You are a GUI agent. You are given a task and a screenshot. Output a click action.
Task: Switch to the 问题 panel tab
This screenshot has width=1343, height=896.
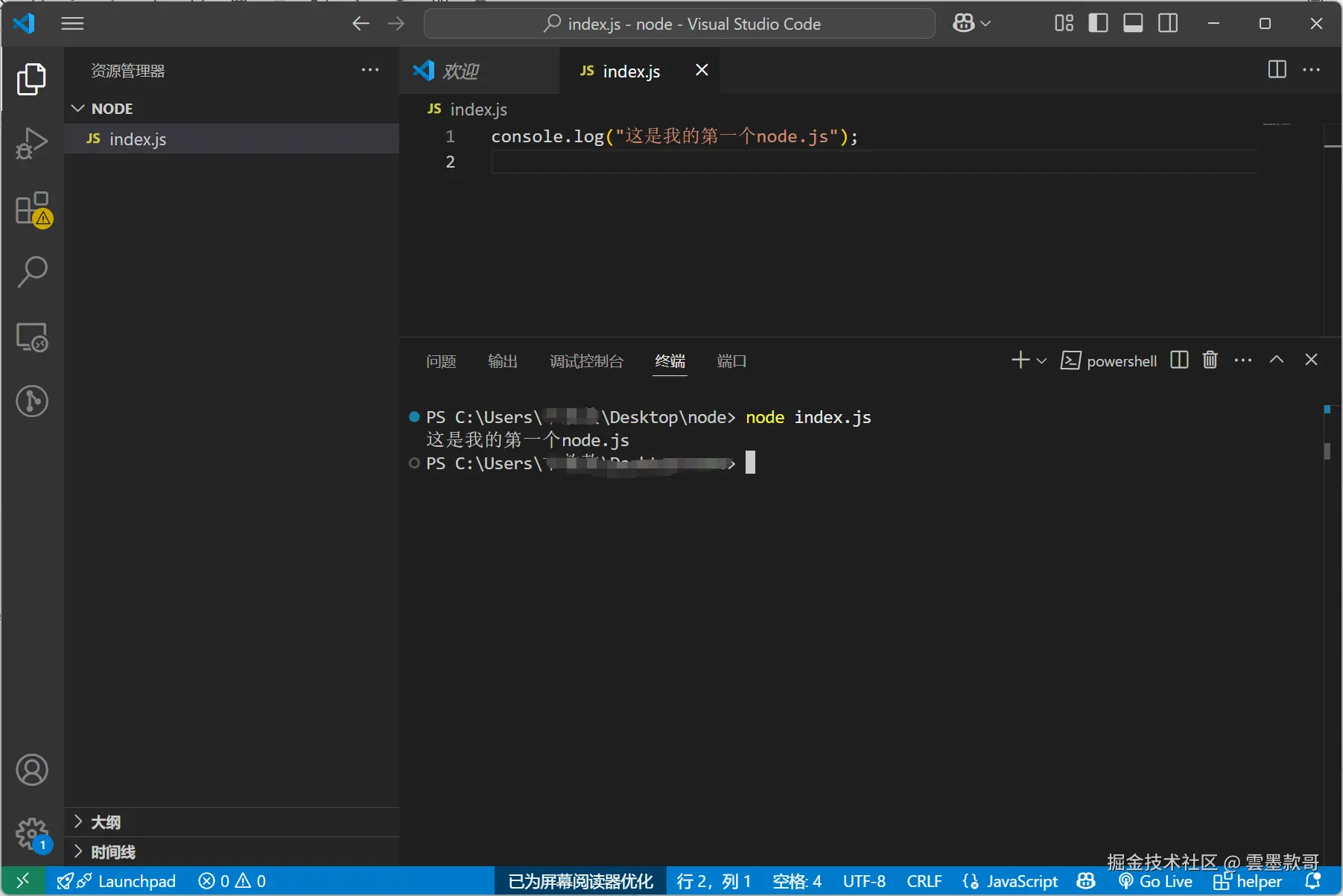[440, 361]
